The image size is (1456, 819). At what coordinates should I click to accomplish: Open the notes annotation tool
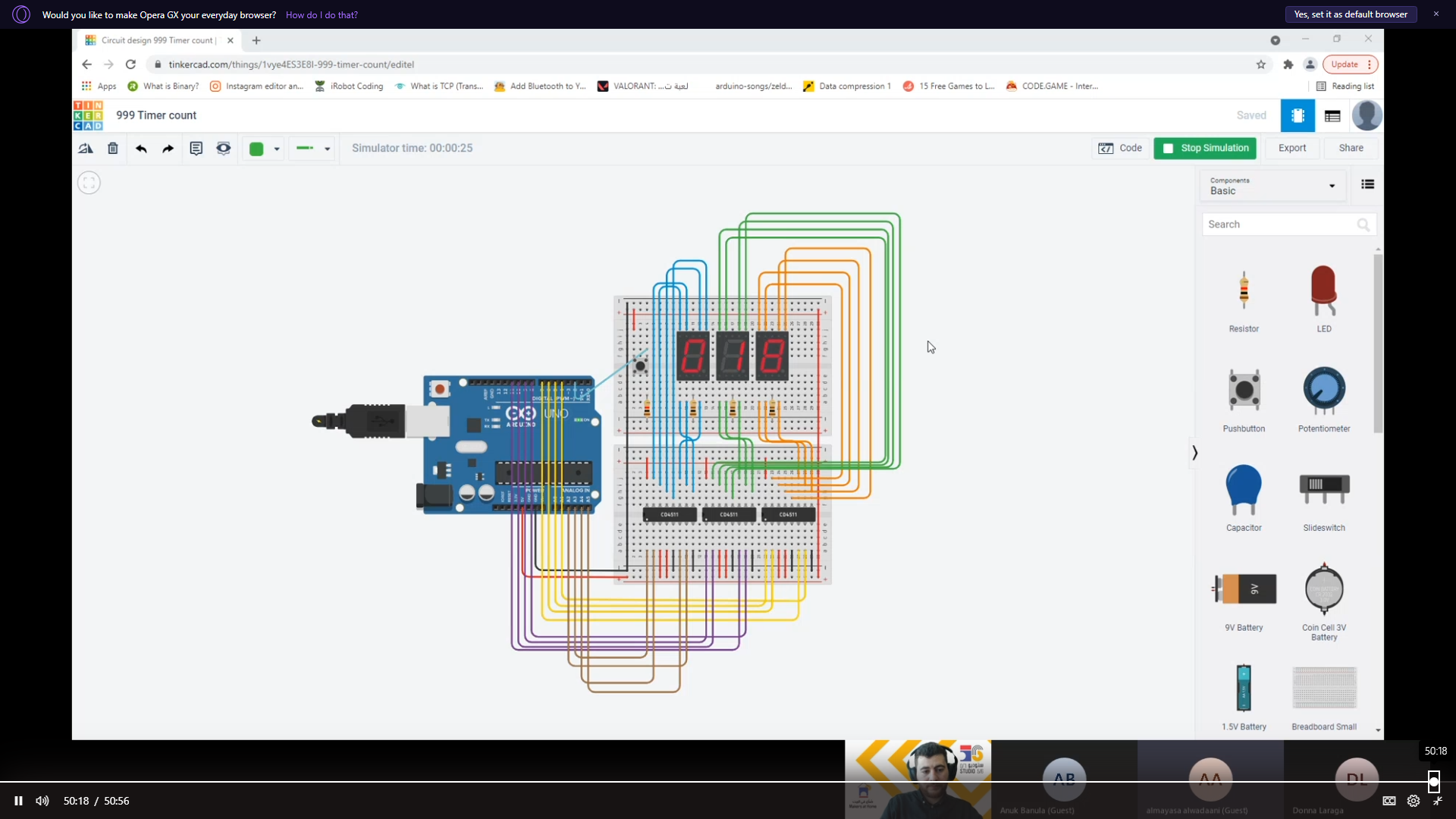pyautogui.click(x=196, y=149)
